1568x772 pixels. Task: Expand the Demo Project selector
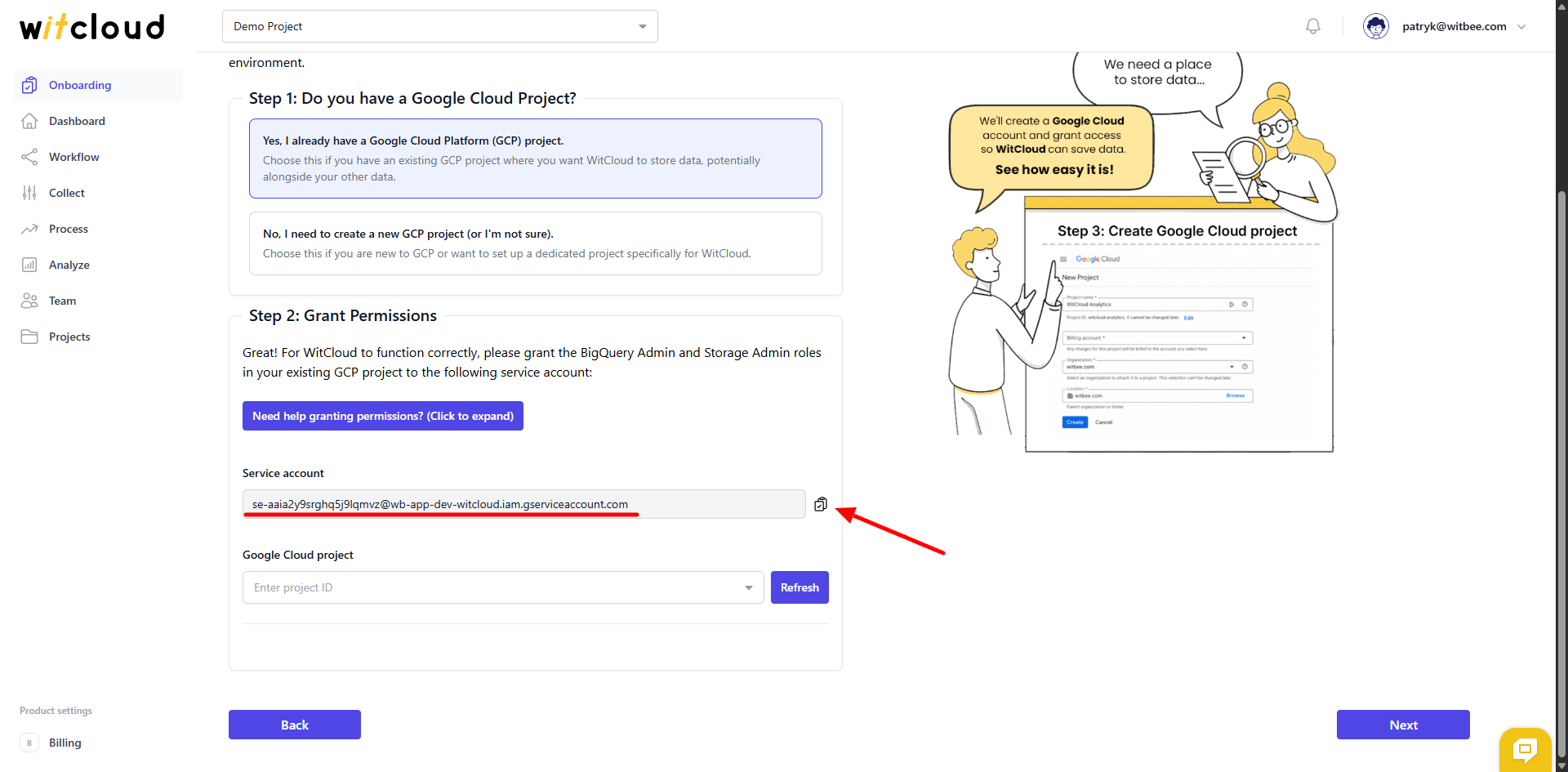click(439, 26)
